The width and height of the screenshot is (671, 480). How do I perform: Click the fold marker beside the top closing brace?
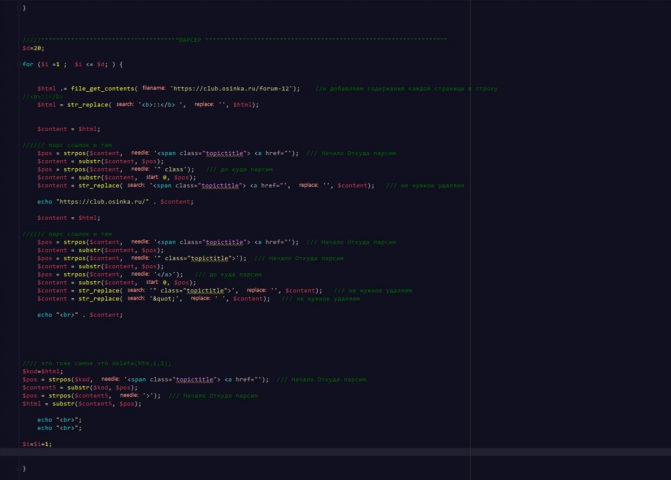(18, 8)
